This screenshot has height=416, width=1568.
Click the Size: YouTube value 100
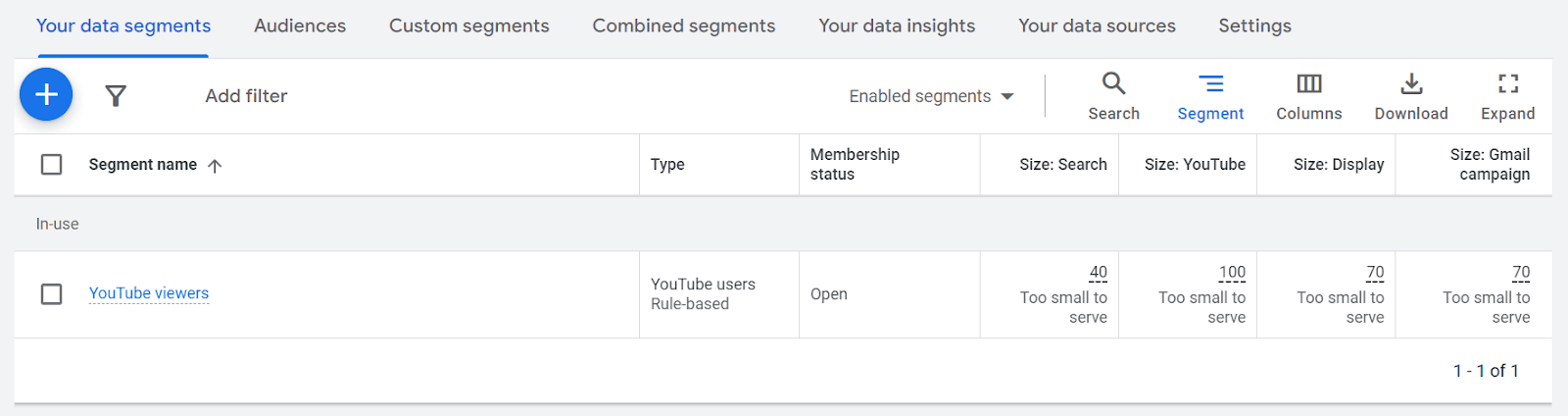[x=1232, y=273]
